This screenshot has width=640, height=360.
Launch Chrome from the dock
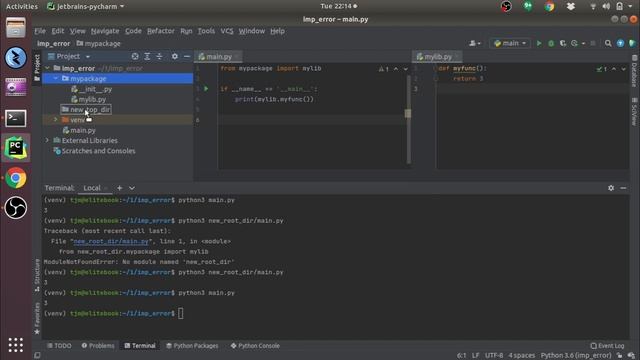coord(16,178)
